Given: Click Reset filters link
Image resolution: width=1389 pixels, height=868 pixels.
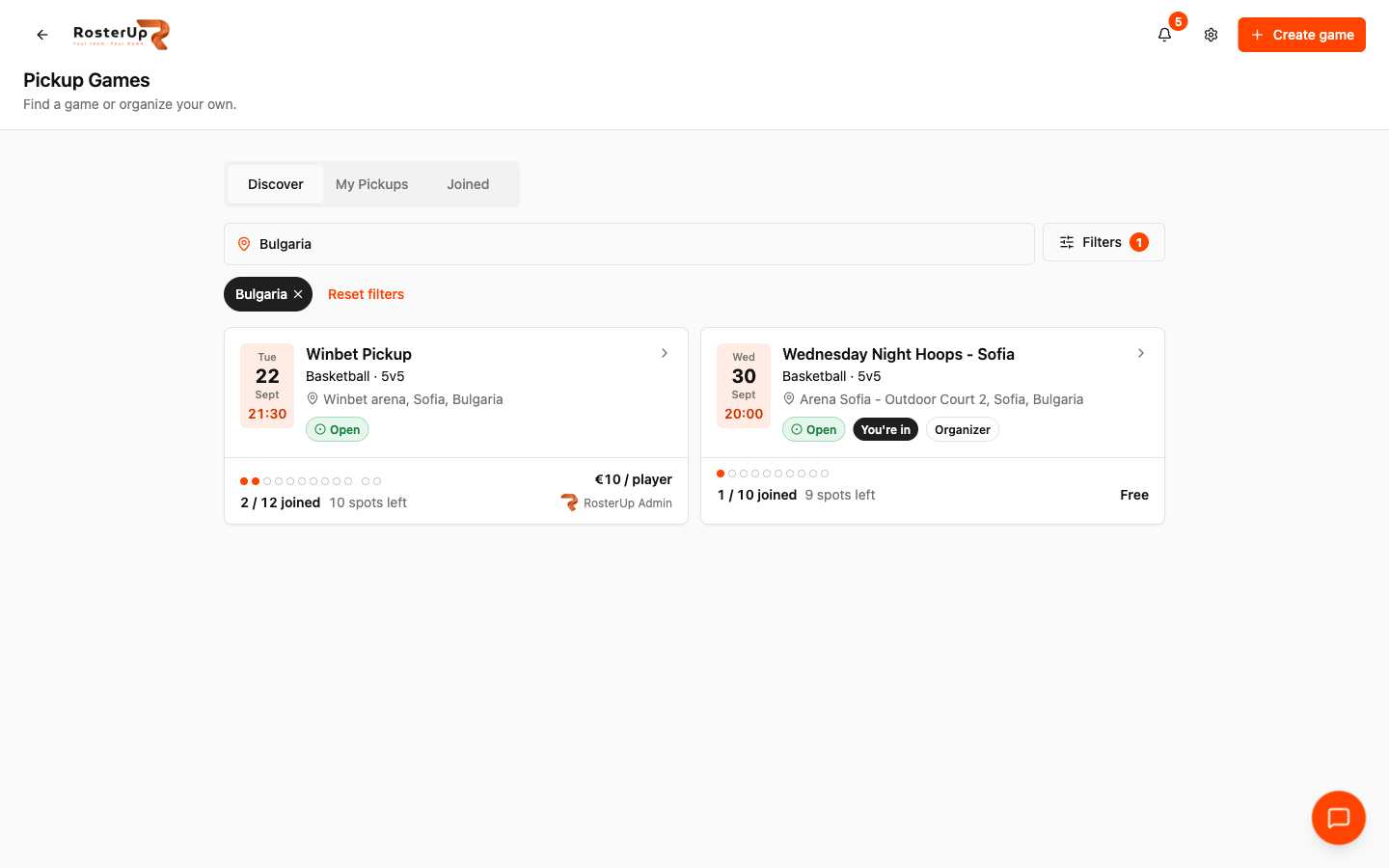Looking at the screenshot, I should click(x=366, y=294).
